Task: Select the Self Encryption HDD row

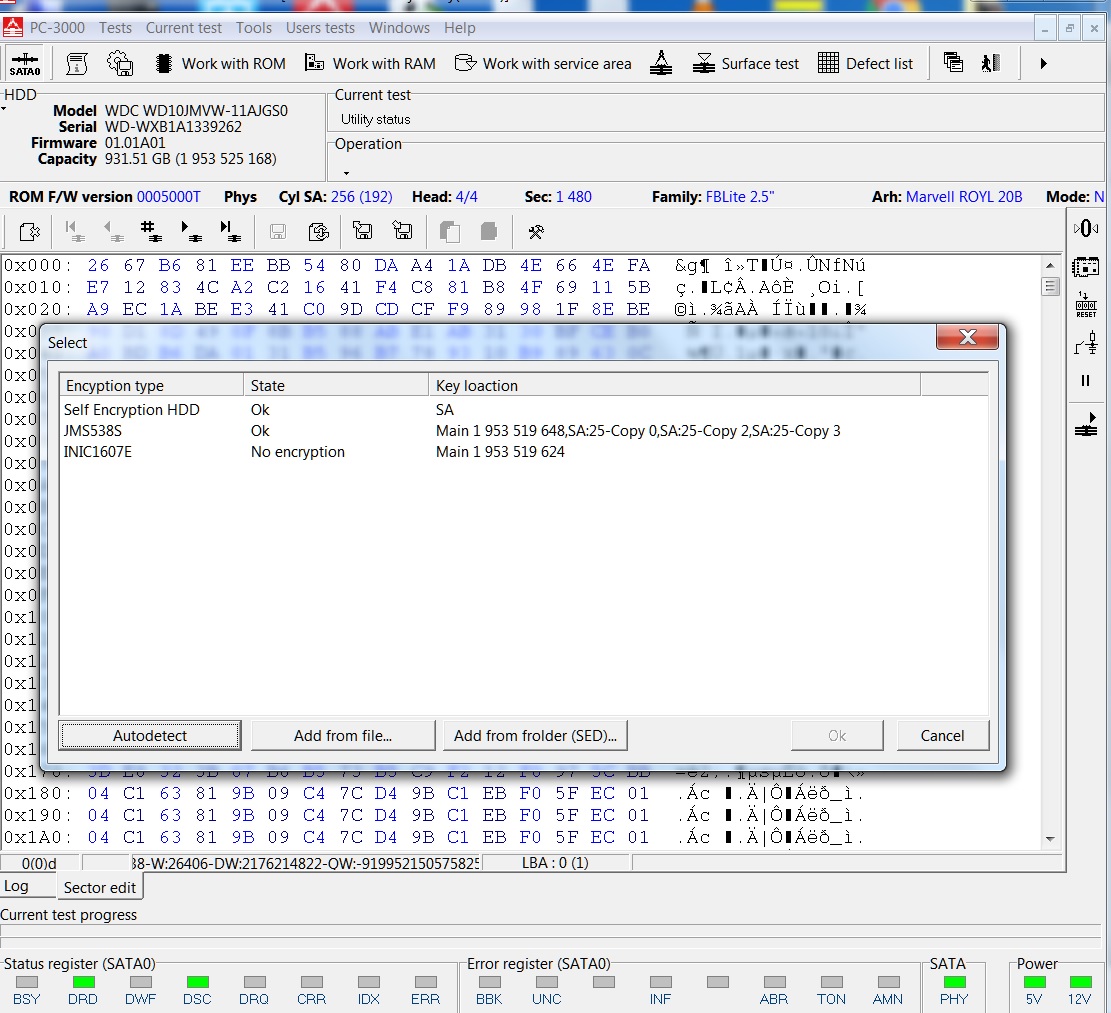Action: click(x=524, y=409)
